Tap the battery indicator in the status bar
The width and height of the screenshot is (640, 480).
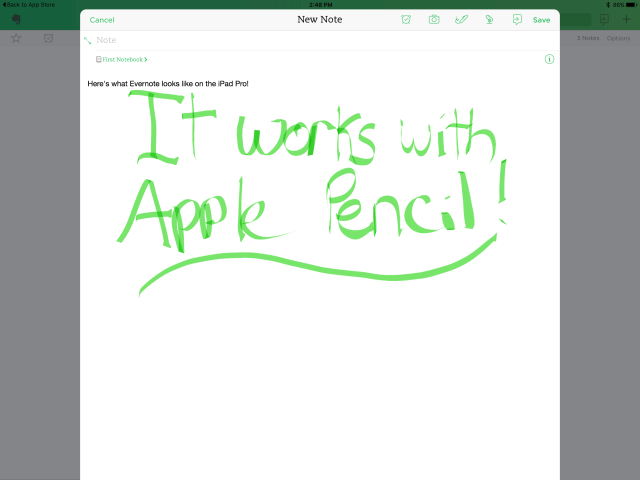point(631,4)
